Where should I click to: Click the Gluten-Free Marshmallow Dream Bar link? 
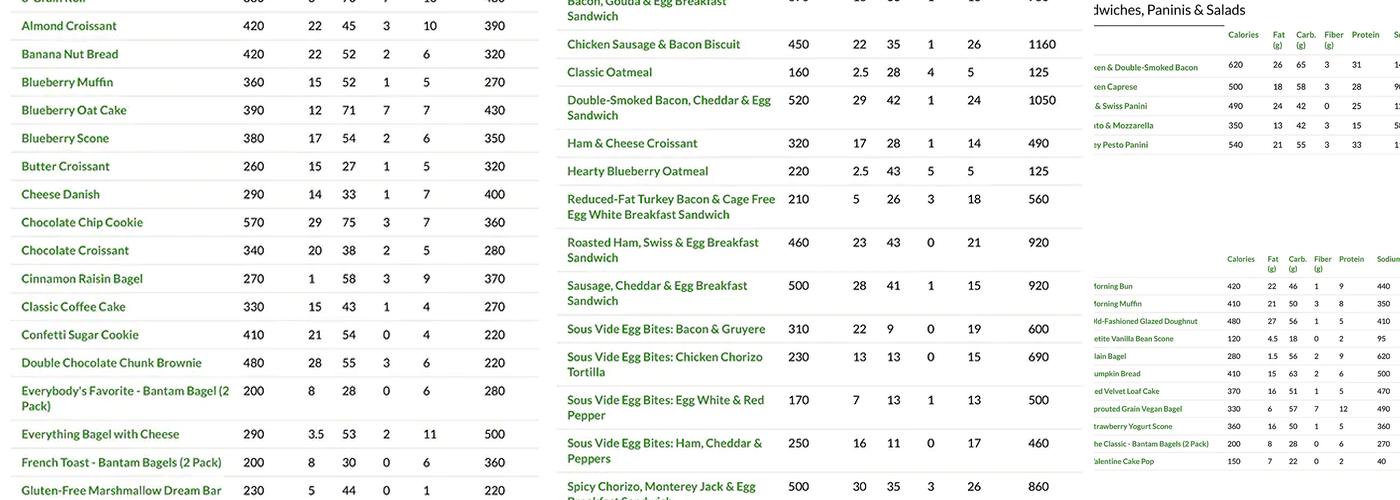[121, 490]
